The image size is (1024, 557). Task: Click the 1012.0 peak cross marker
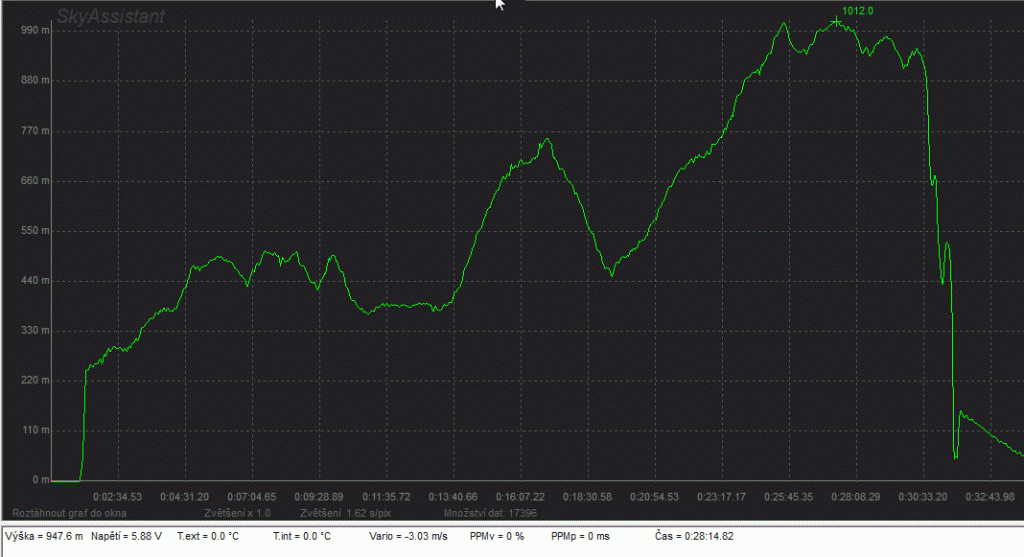(x=837, y=21)
